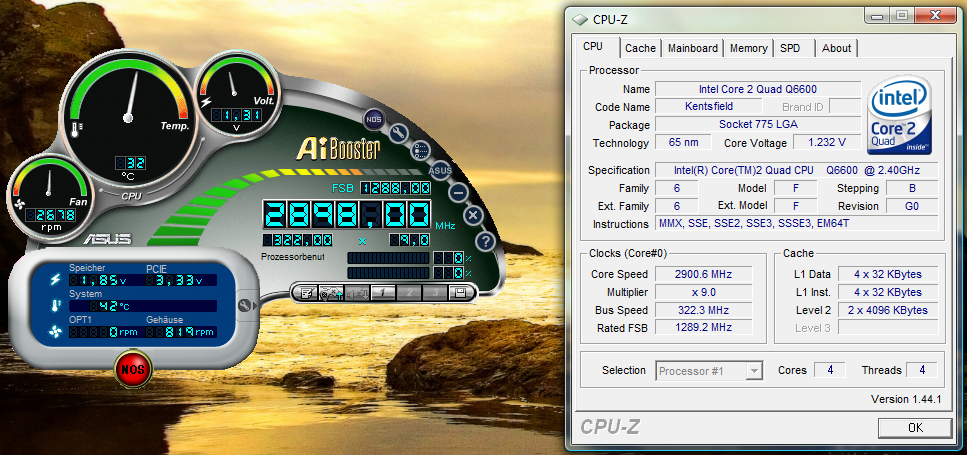Click the Rated FSB 1289.2 MHz field
The image size is (967, 455).
click(704, 328)
